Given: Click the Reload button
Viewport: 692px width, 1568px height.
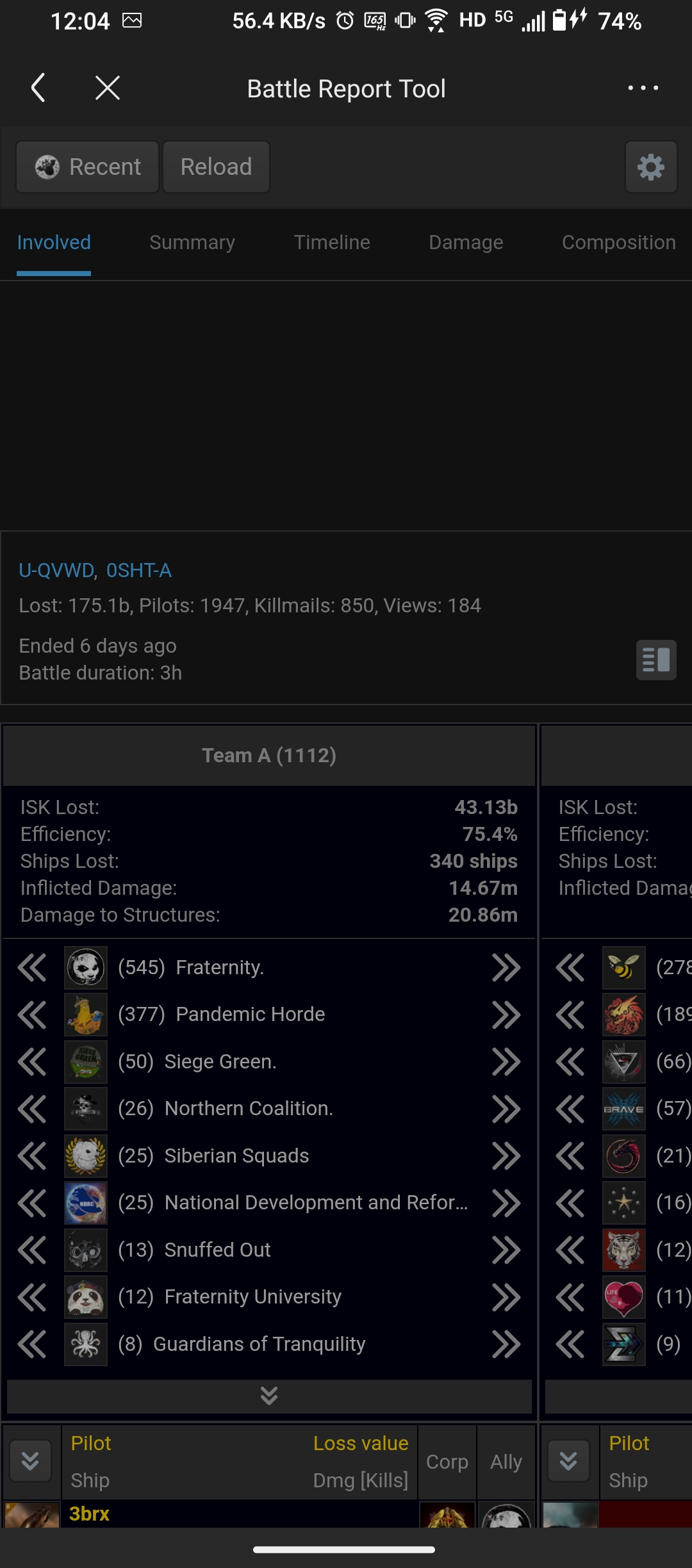Looking at the screenshot, I should tap(216, 167).
